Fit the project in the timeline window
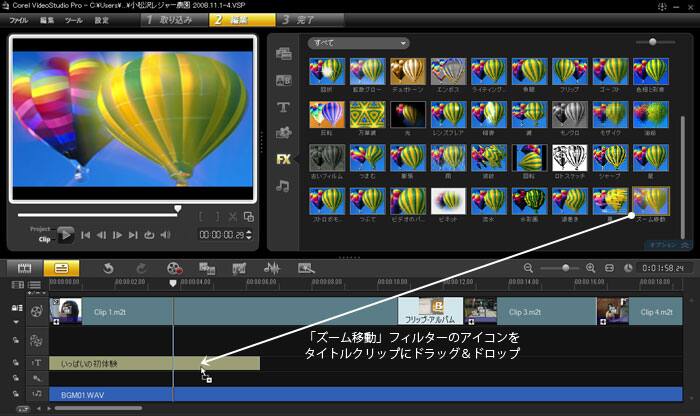The height and width of the screenshot is (416, 700). coord(609,268)
